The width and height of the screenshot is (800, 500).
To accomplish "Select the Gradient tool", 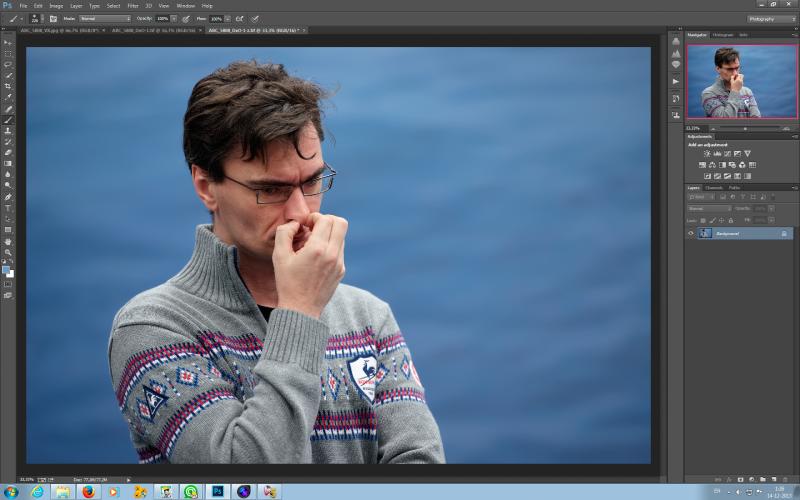I will (x=8, y=164).
